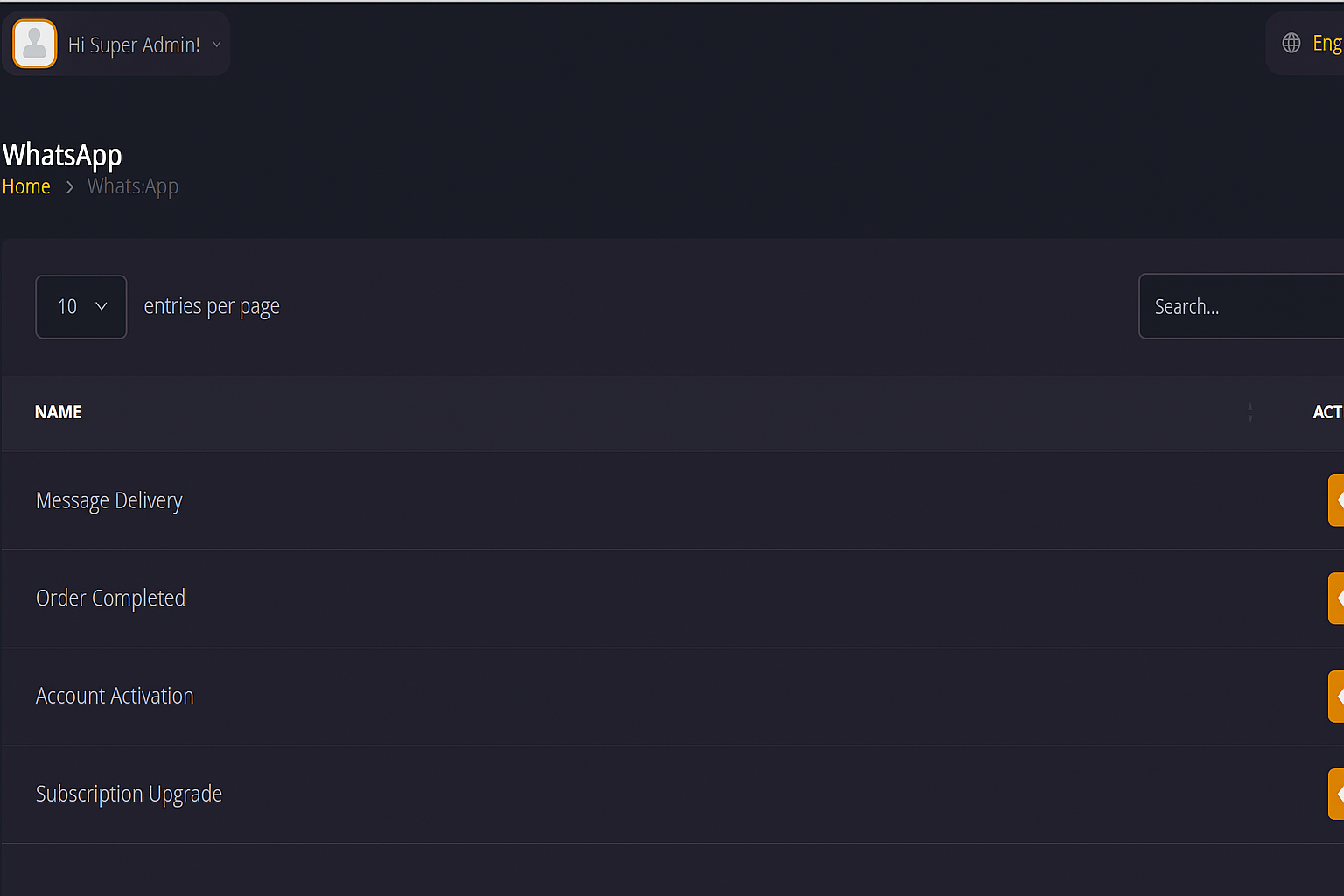
Task: Select the Order Completed row
Action: 110,598
